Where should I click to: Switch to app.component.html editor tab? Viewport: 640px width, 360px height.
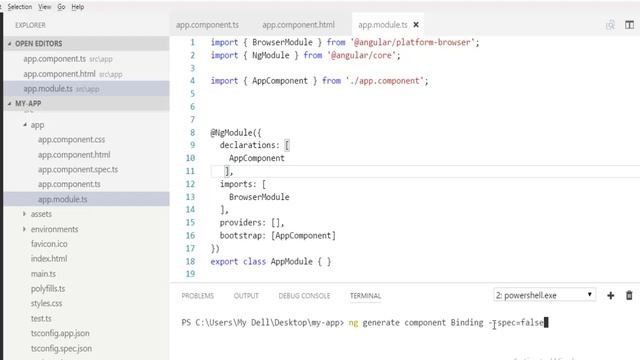click(x=298, y=25)
